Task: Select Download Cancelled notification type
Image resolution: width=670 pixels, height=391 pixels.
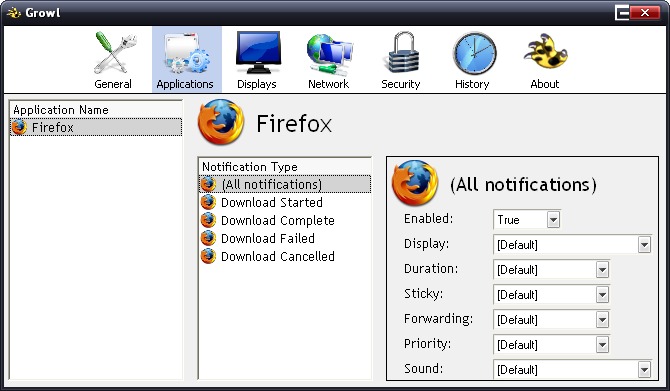Action: coord(278,256)
